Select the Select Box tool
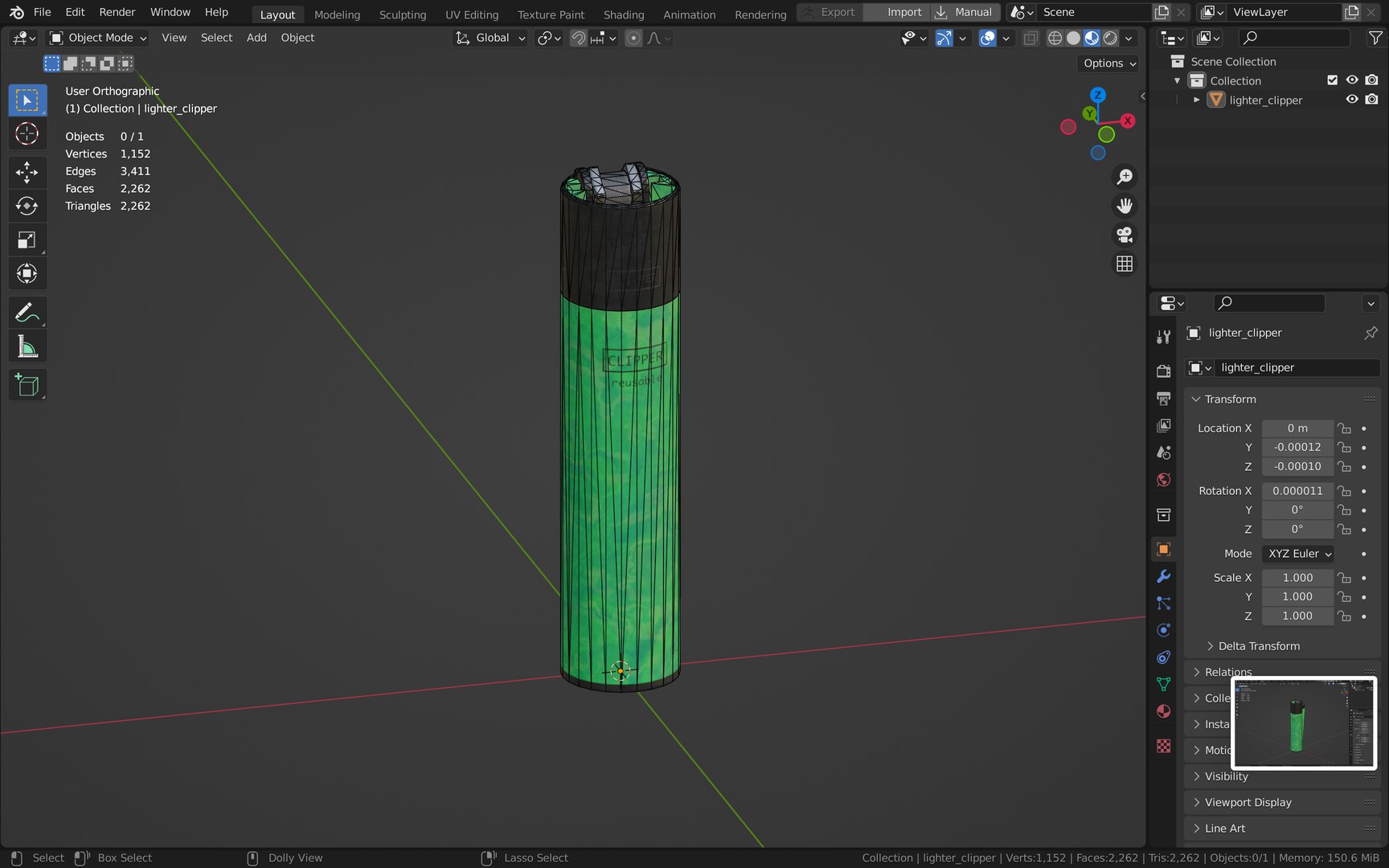The width and height of the screenshot is (1389, 868). pos(27,100)
